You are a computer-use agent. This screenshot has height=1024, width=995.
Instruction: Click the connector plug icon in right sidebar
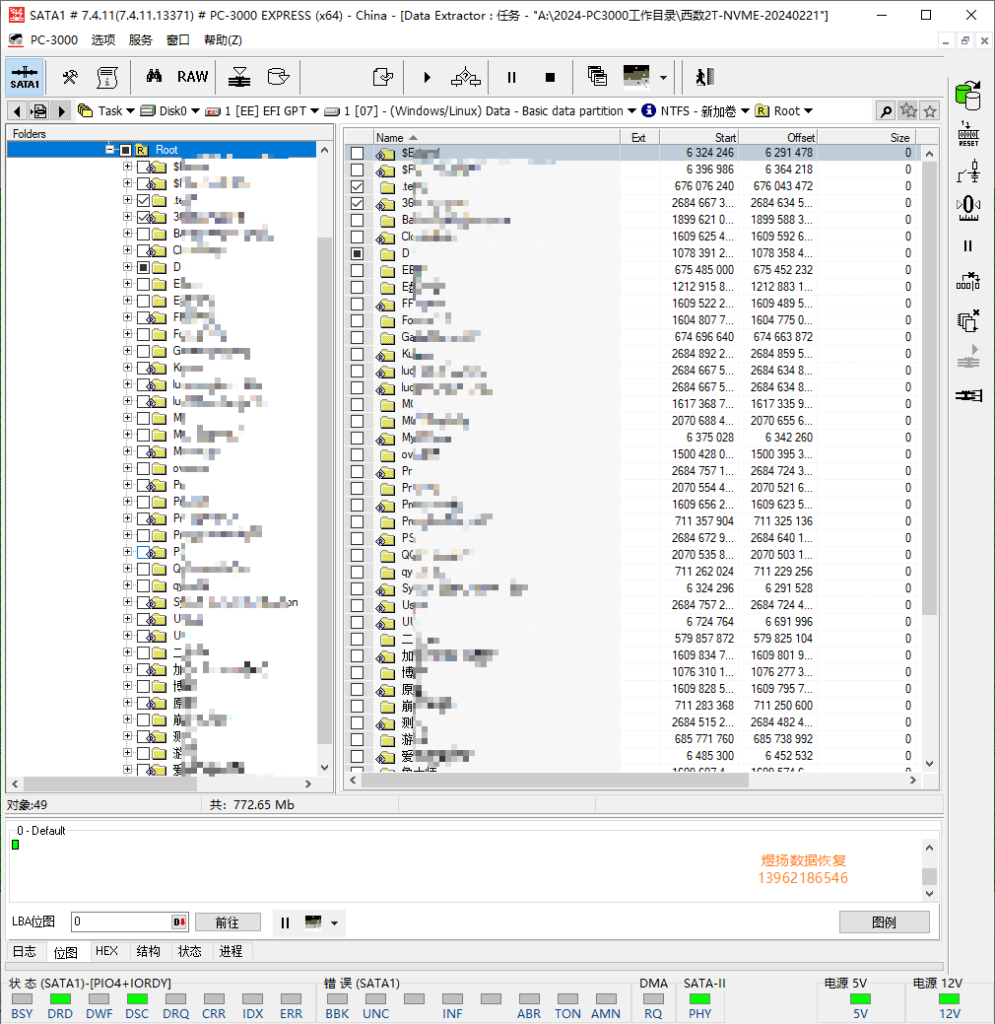968,395
